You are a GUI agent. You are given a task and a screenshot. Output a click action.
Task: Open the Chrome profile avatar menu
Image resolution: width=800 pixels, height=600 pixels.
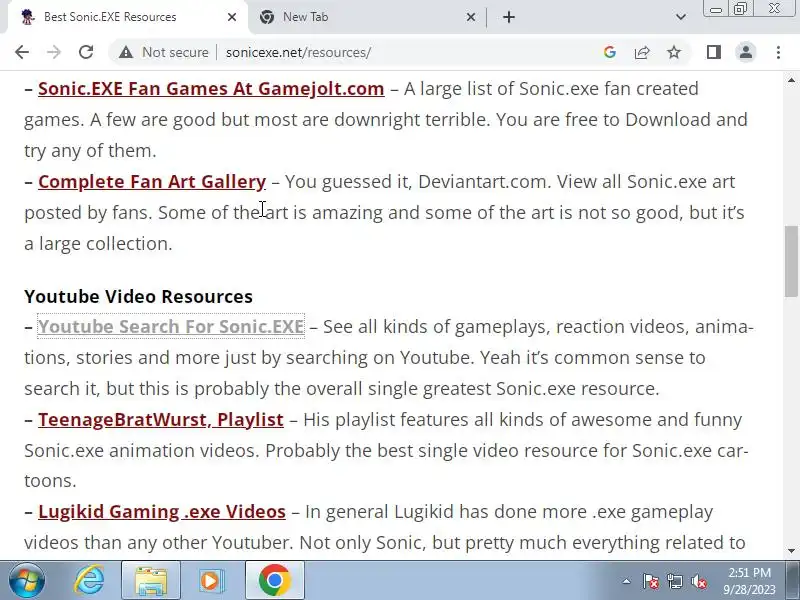coord(746,52)
